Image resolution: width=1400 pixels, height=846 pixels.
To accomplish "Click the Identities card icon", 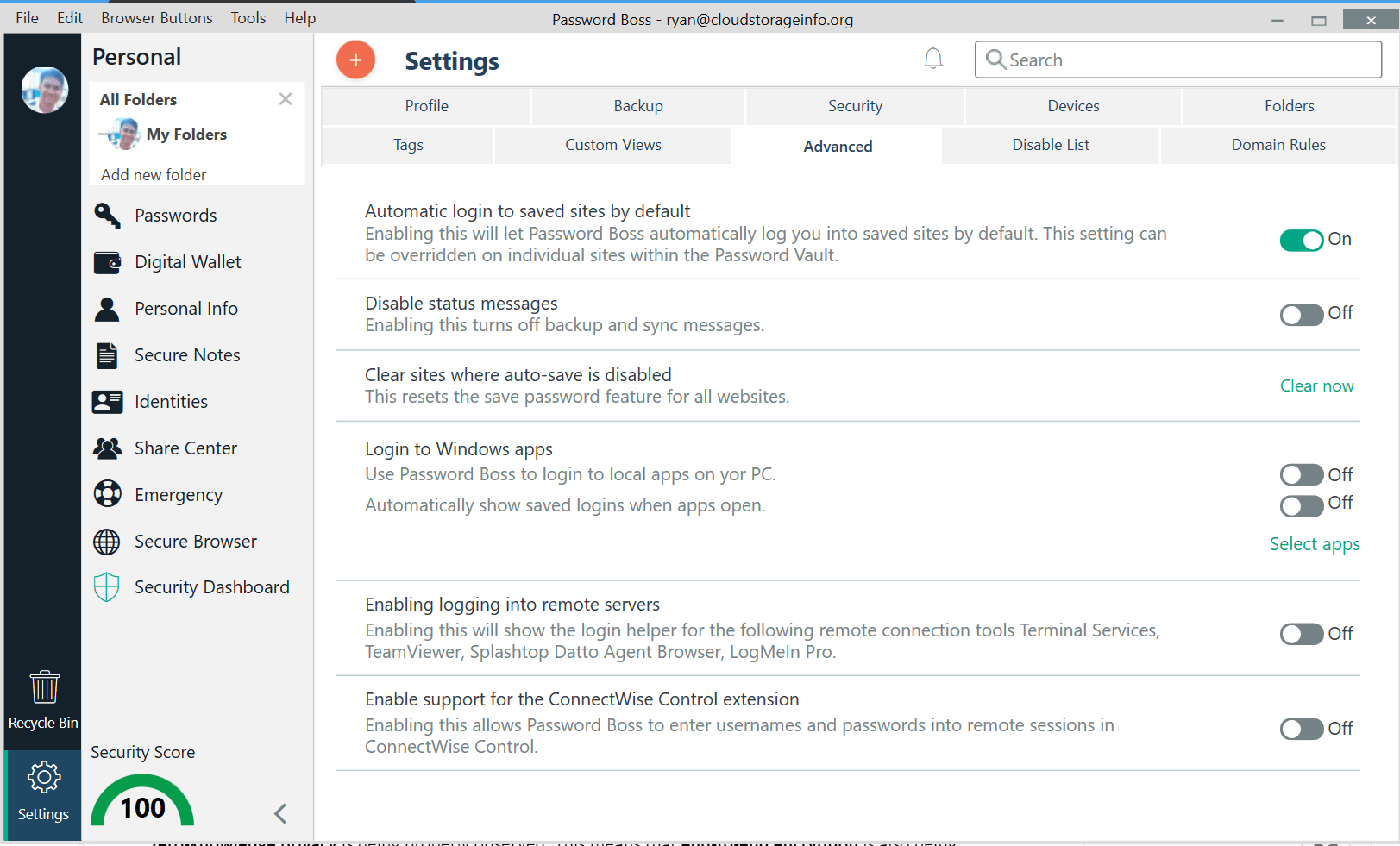I will [107, 402].
